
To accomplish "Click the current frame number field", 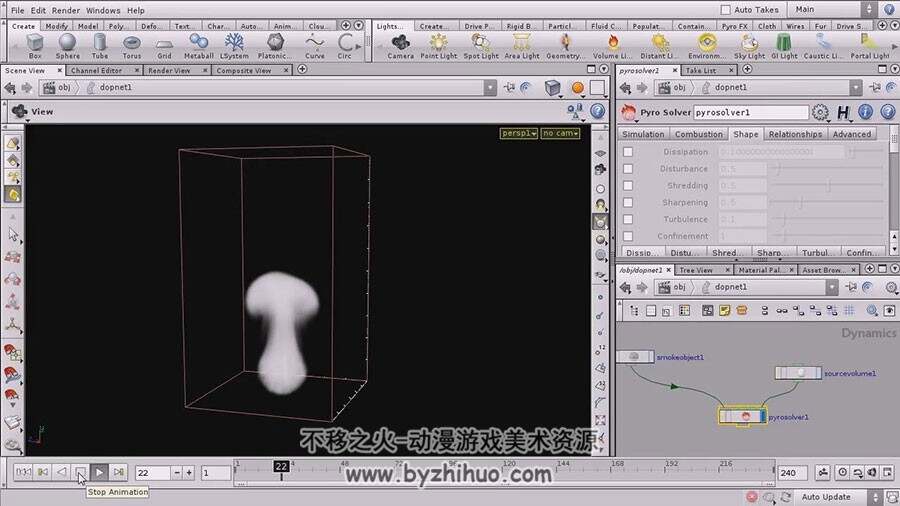I will (x=152, y=473).
